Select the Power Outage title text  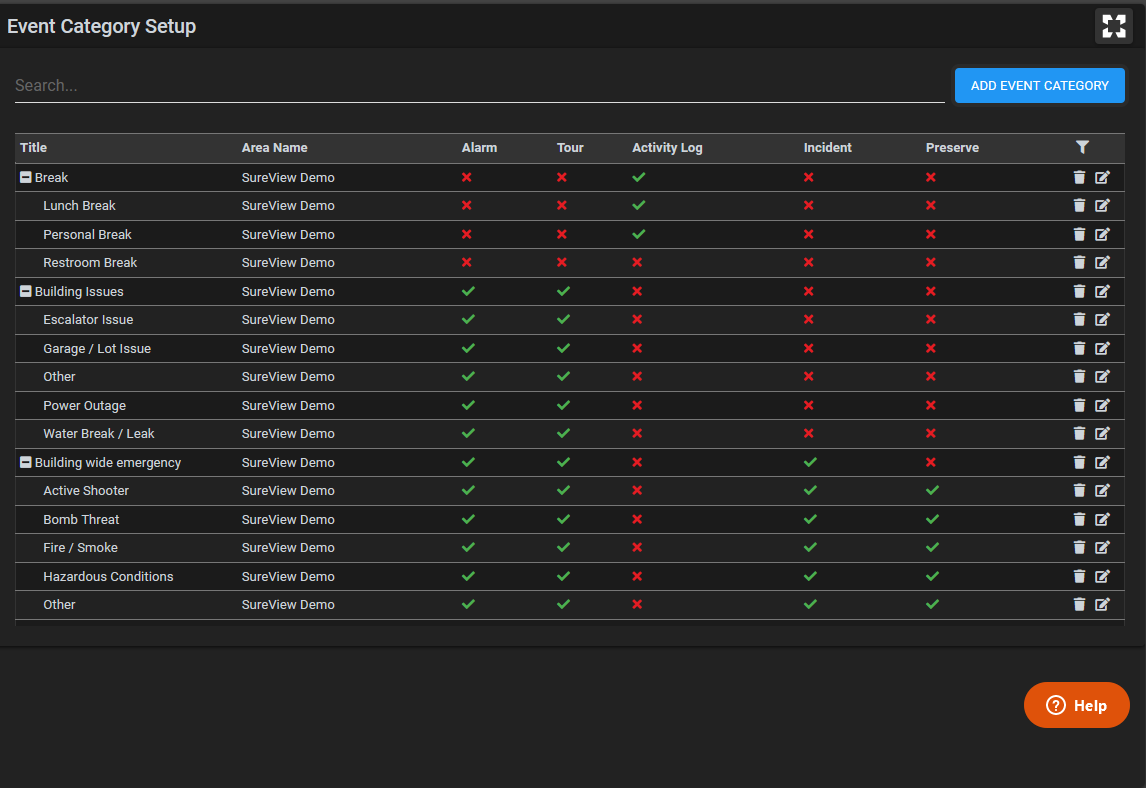pos(84,405)
